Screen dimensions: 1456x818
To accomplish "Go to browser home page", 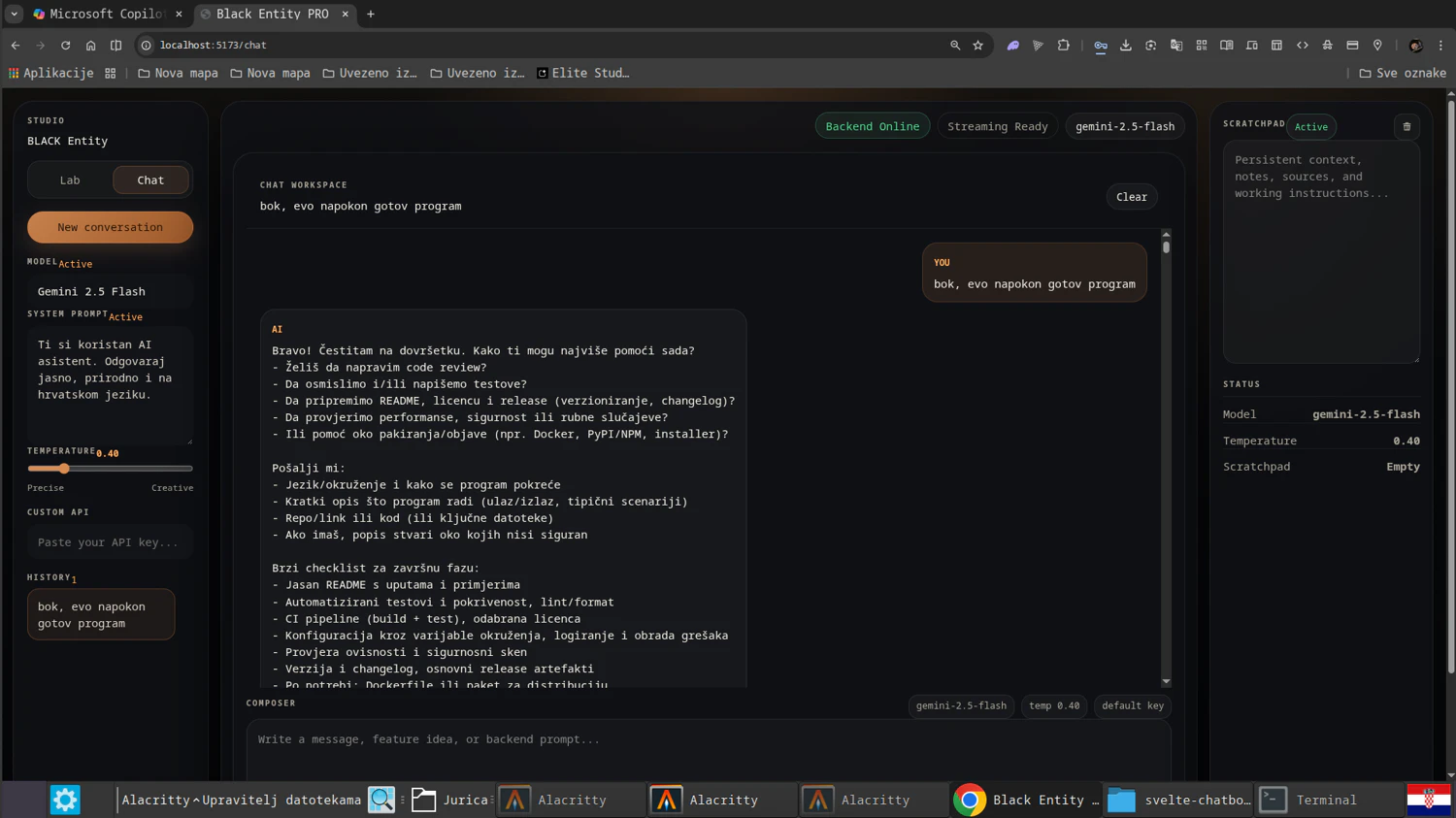I will click(x=90, y=46).
